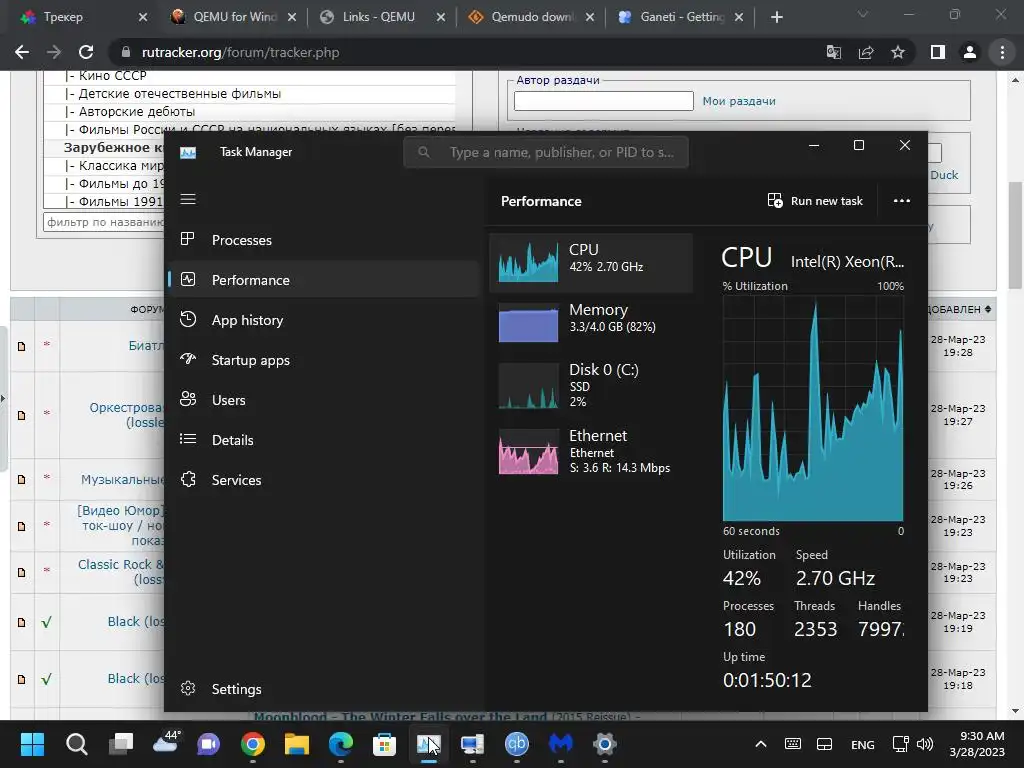Open Microsoft Store from the taskbar

tap(384, 744)
